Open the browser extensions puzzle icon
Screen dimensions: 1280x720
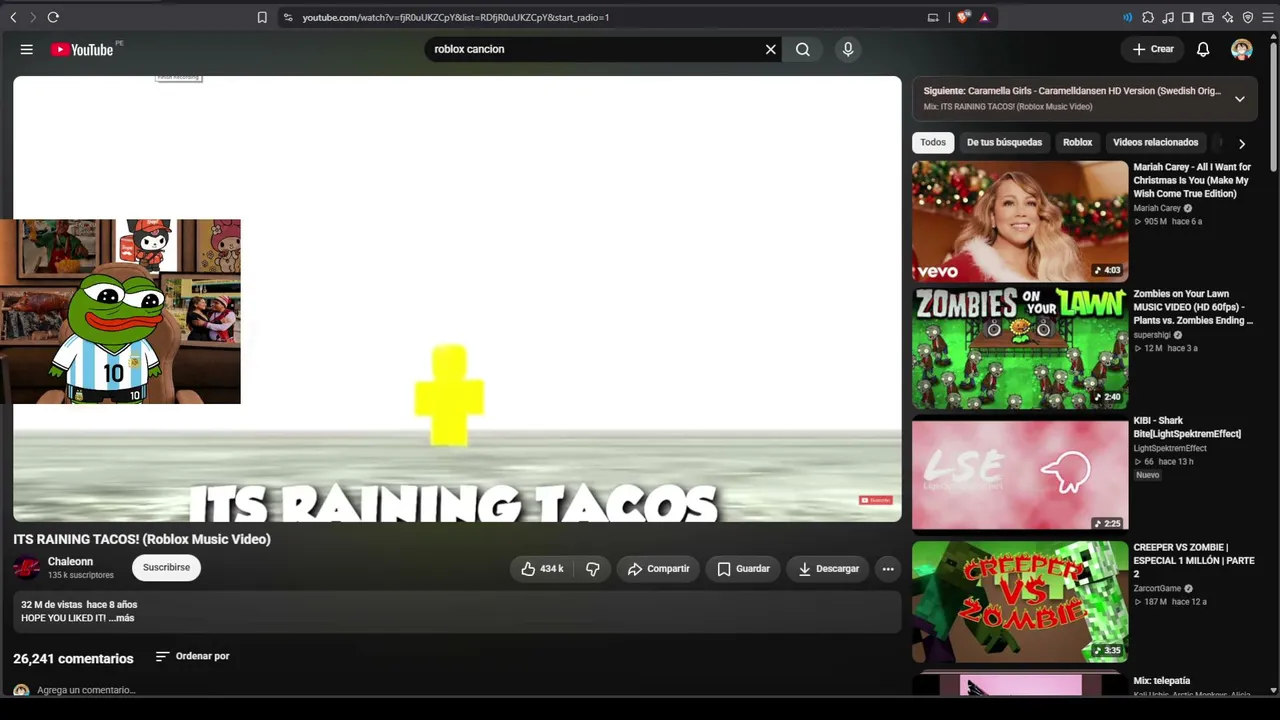(1148, 17)
